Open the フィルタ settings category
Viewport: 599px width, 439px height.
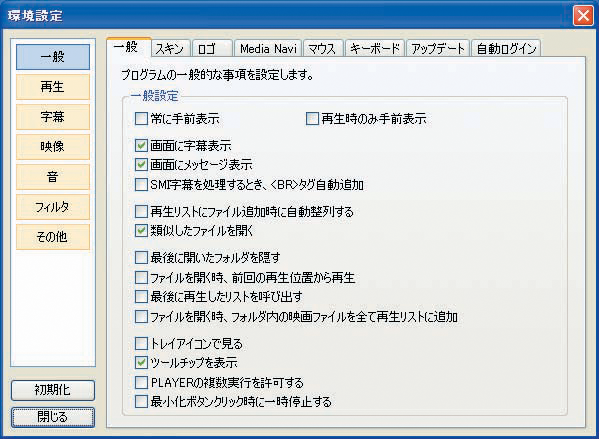pyautogui.click(x=53, y=207)
